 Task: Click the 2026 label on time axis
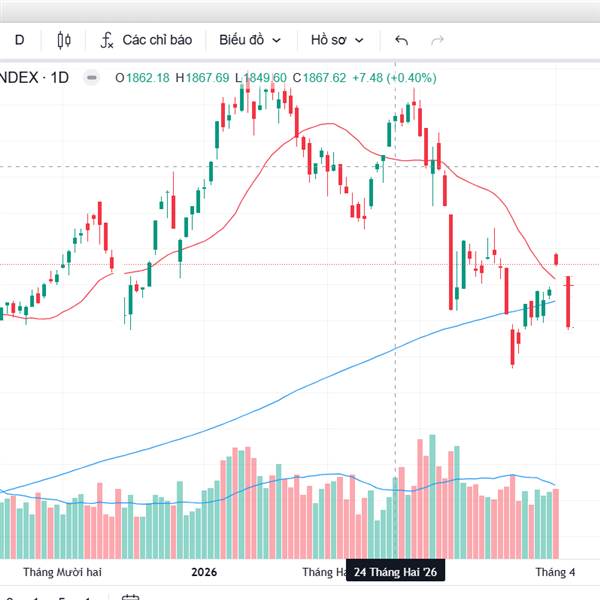204,572
